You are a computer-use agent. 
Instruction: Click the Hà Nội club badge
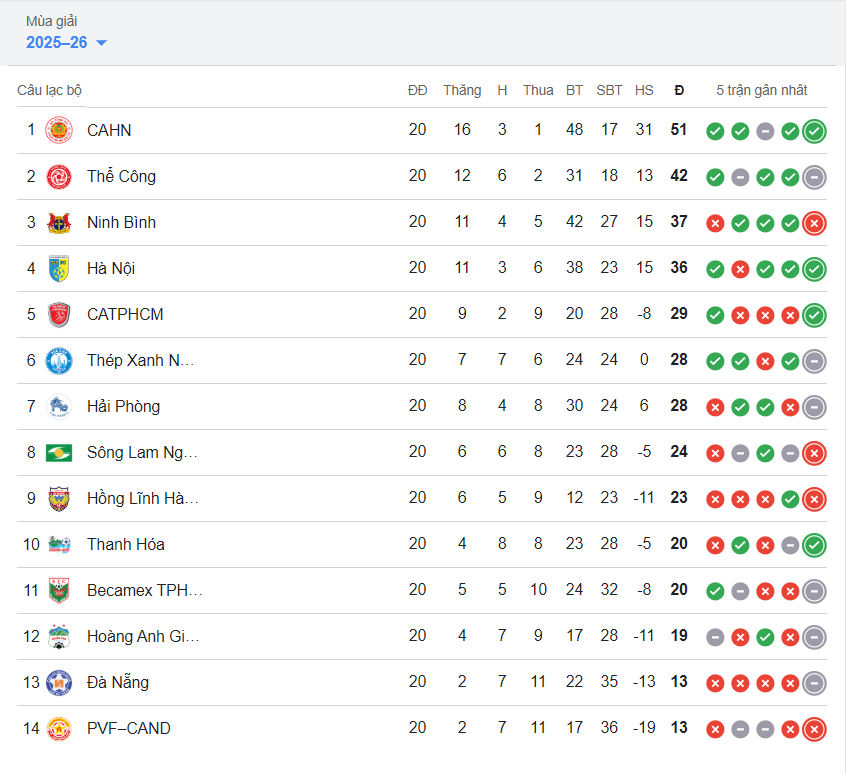59,268
